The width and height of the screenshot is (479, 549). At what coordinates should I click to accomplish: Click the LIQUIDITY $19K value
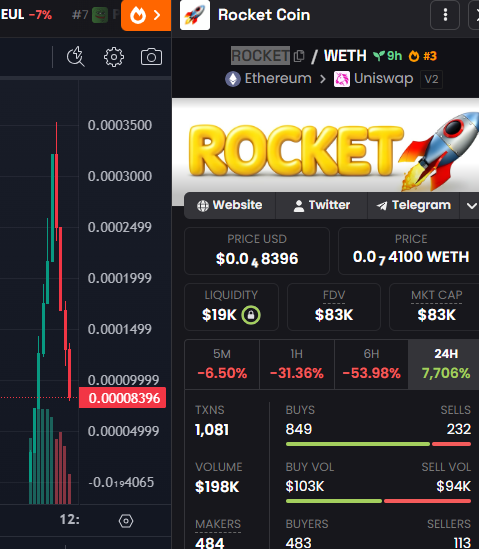(x=219, y=315)
